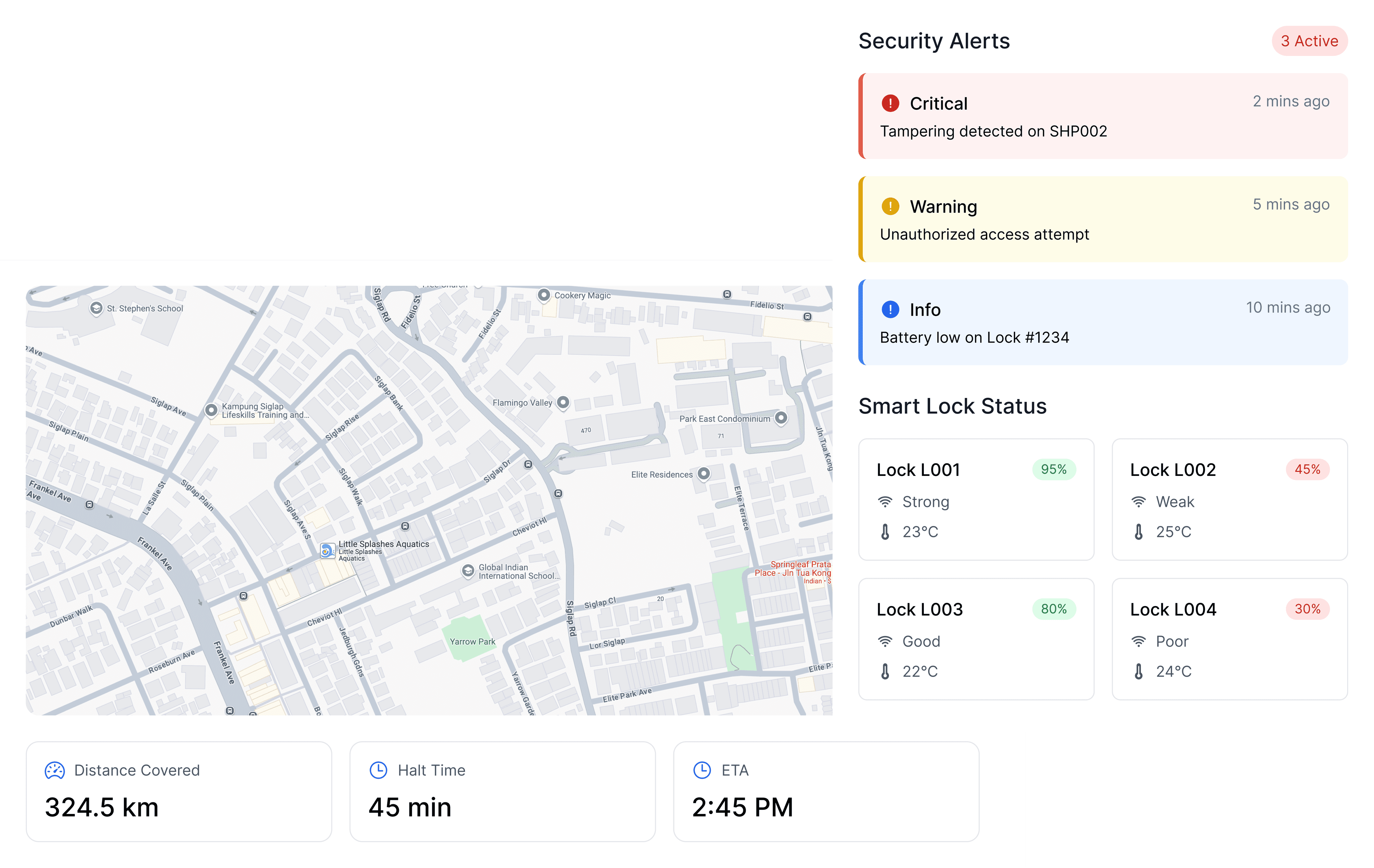Click the 45 min halt time value
This screenshot has height=868, width=1374.
tap(410, 808)
